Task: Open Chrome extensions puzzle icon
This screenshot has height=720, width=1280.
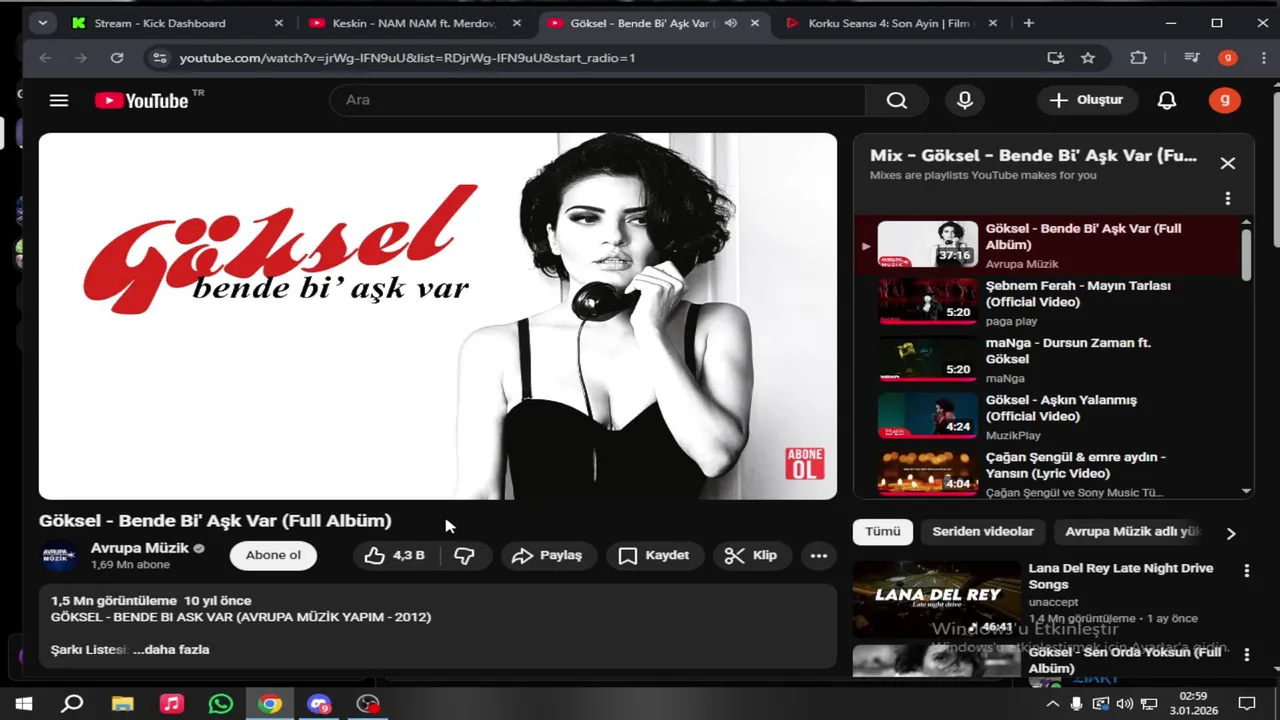Action: [1138, 58]
